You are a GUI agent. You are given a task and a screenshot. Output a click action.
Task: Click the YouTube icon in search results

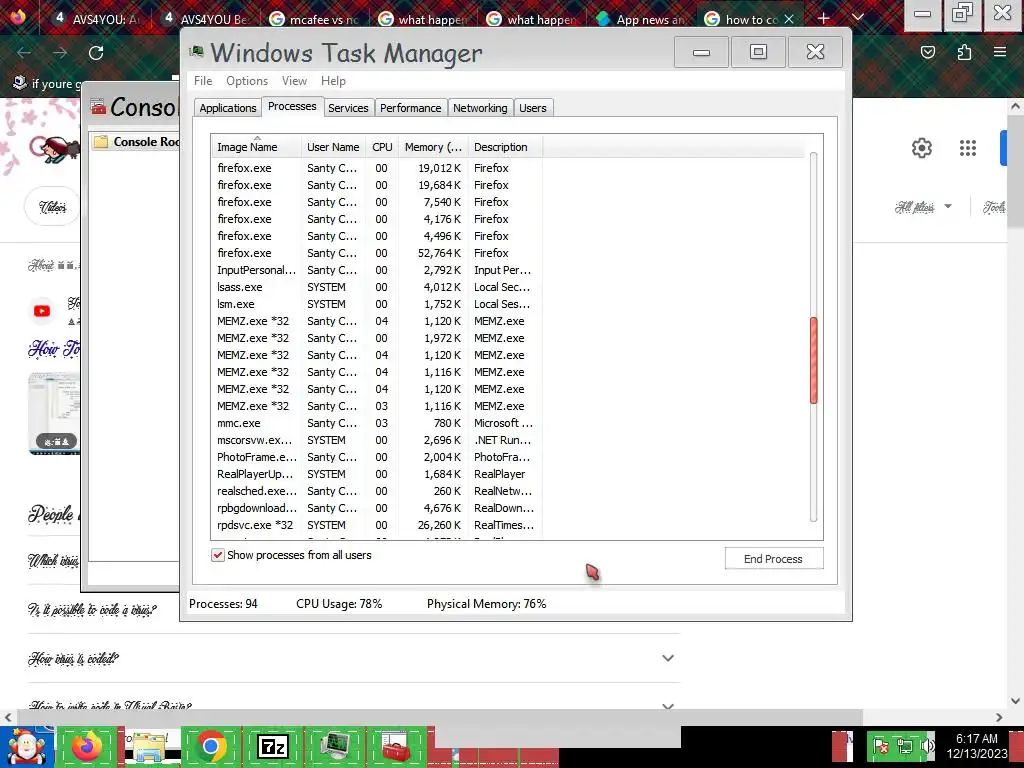click(x=42, y=311)
